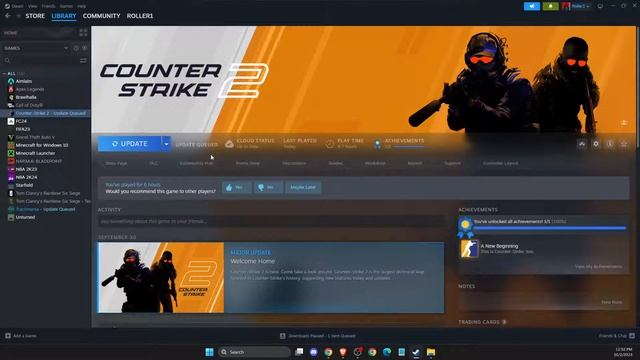Click the Cloud Status cloud icon
The height and width of the screenshot is (360, 640).
(229, 144)
